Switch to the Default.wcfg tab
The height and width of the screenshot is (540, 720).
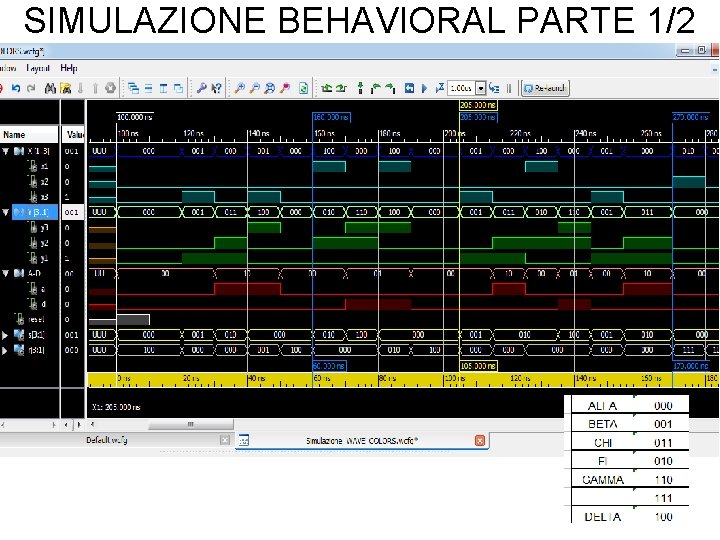(107, 440)
